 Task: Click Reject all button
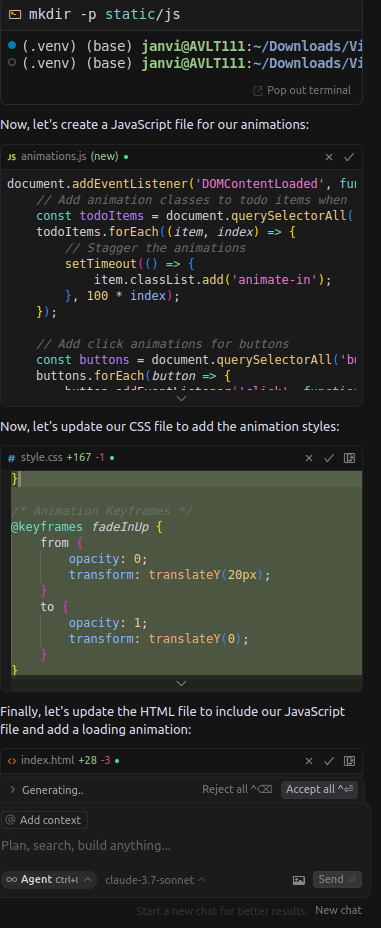pyautogui.click(x=237, y=789)
